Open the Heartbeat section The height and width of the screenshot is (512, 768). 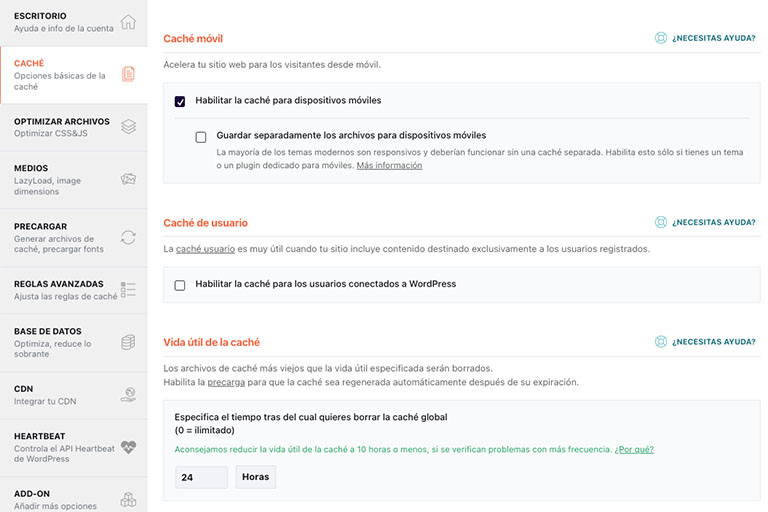74,447
